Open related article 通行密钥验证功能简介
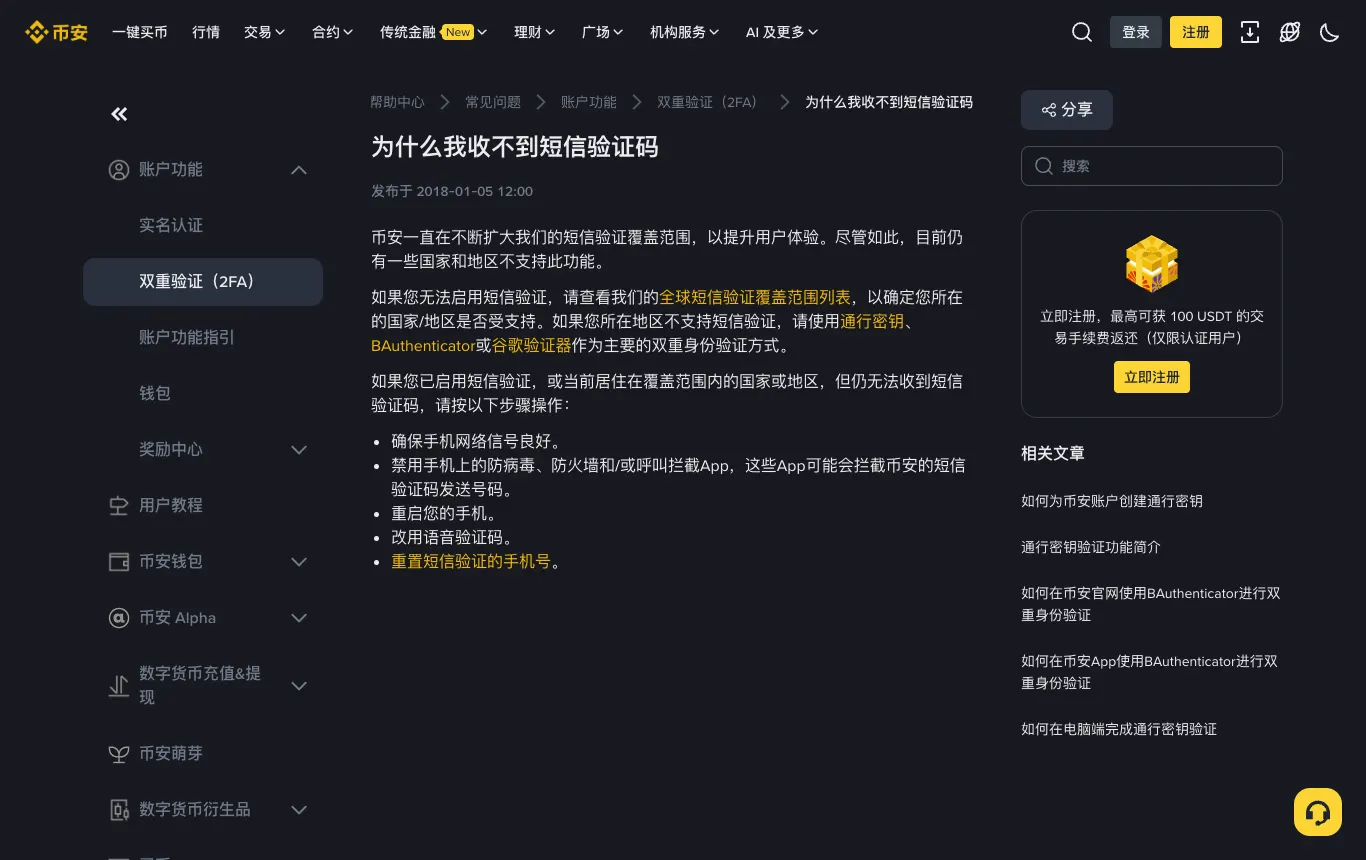This screenshot has width=1366, height=860. tap(1091, 547)
